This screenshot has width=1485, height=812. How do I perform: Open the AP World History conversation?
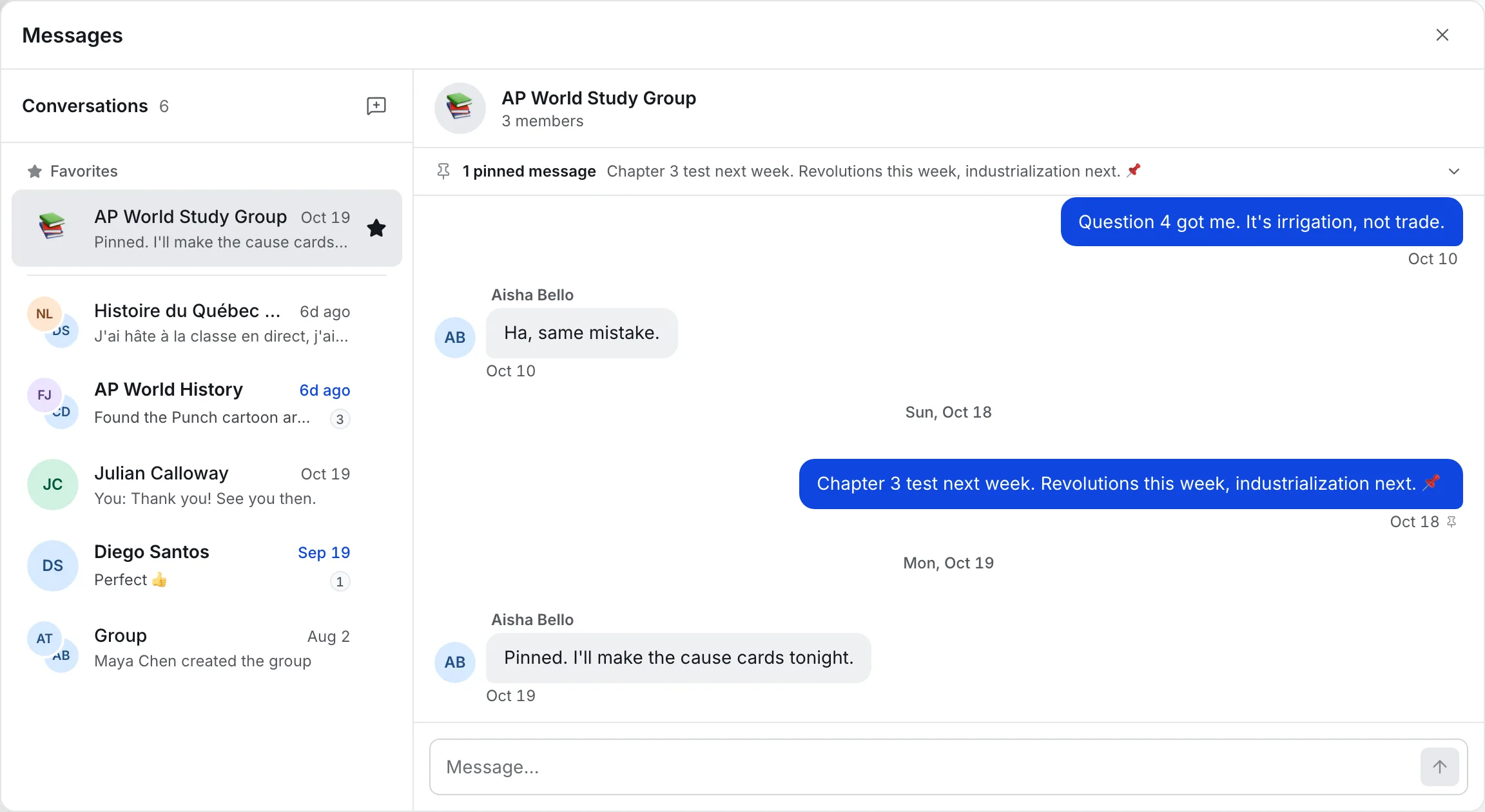(207, 403)
